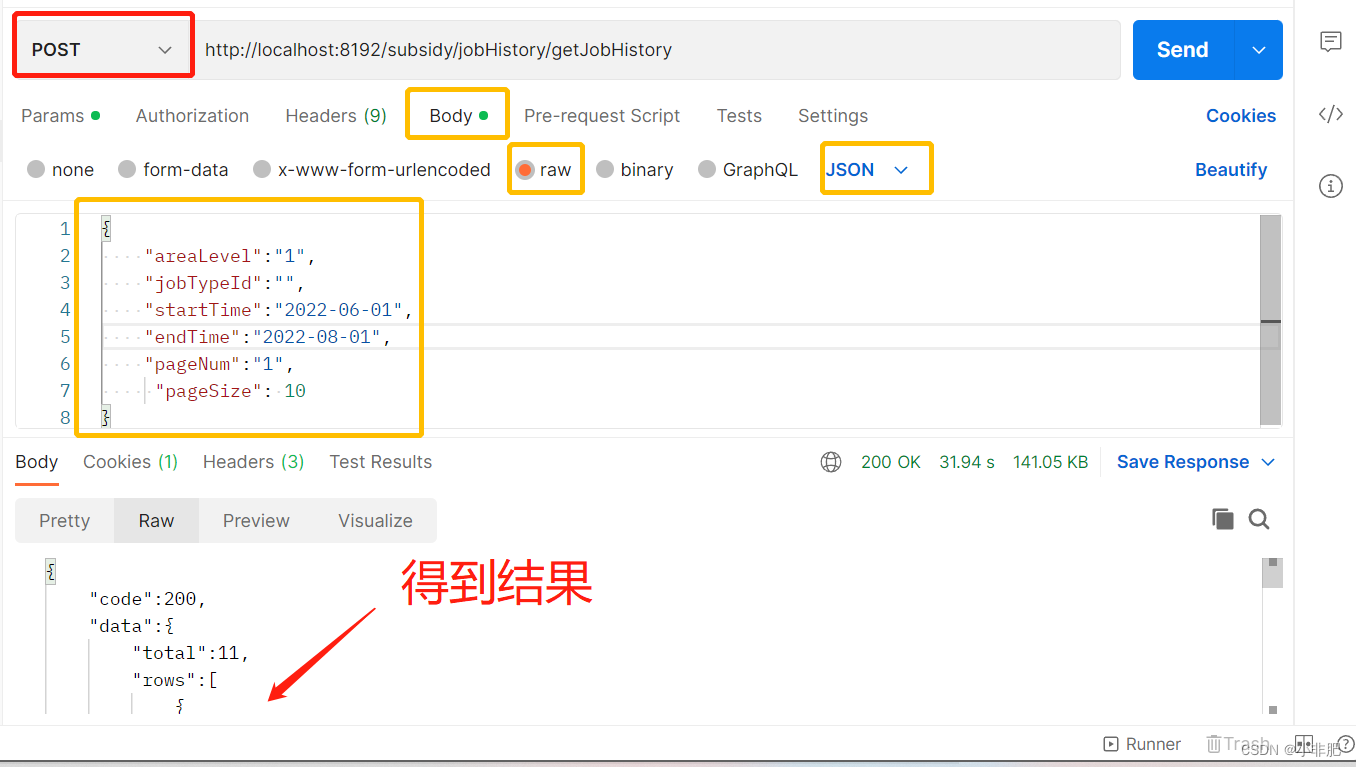1356x767 pixels.
Task: Click the "endTime" line in body
Action: click(268, 337)
